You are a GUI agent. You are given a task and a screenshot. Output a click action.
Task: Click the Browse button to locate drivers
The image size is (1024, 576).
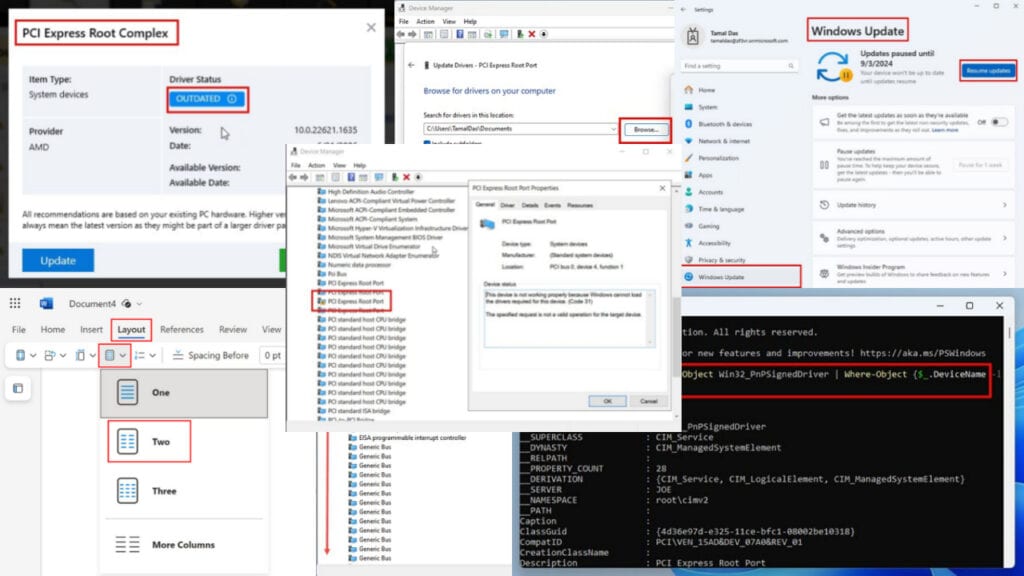(x=646, y=129)
